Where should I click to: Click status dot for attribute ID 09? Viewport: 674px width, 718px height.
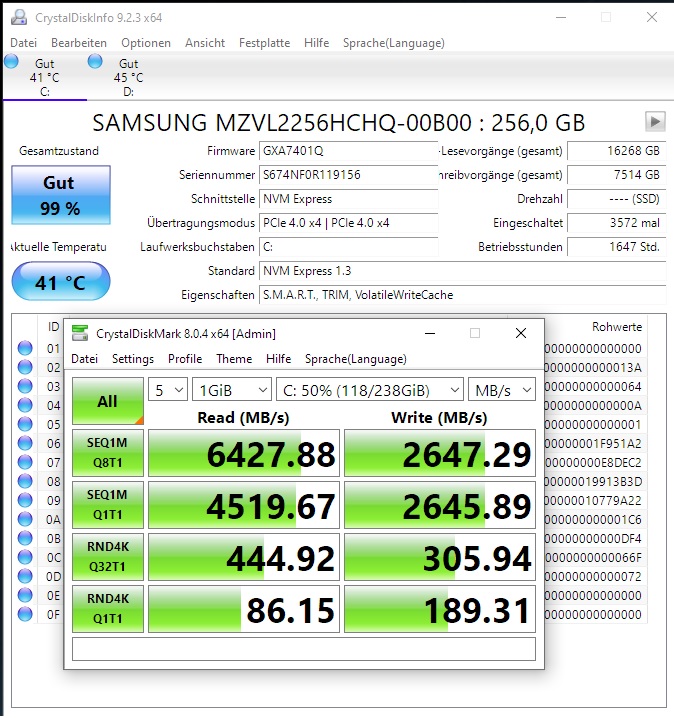[25, 500]
